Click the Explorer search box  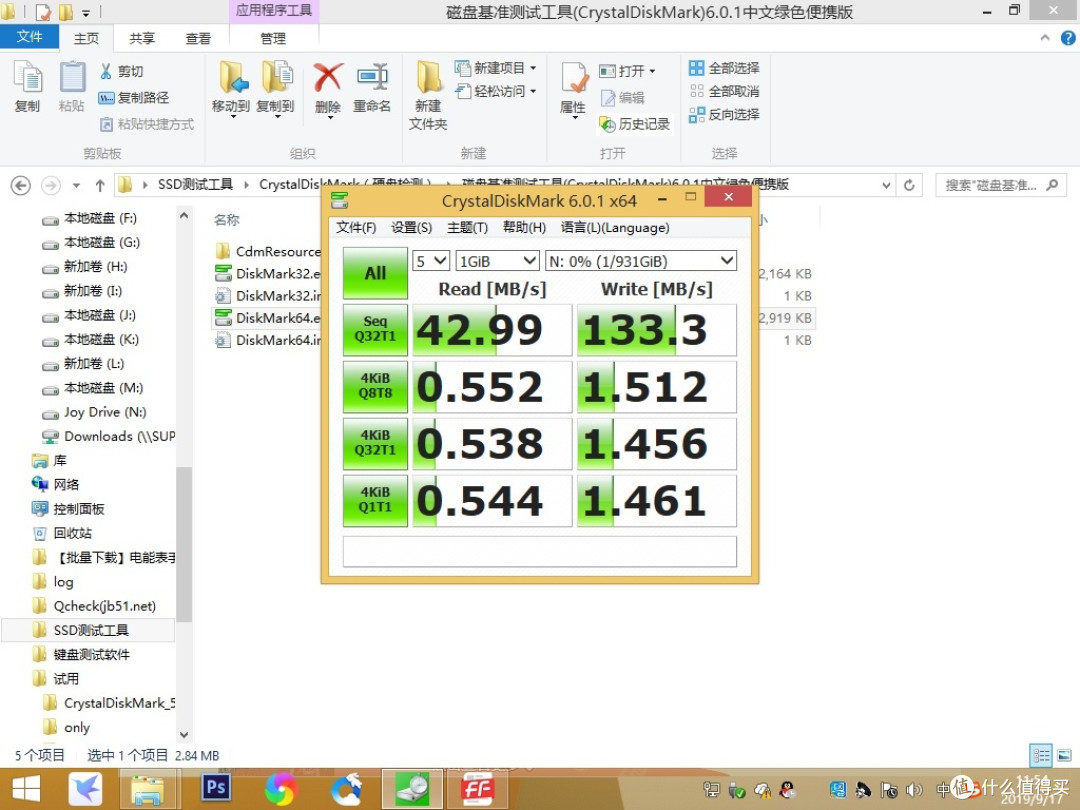coord(1000,185)
